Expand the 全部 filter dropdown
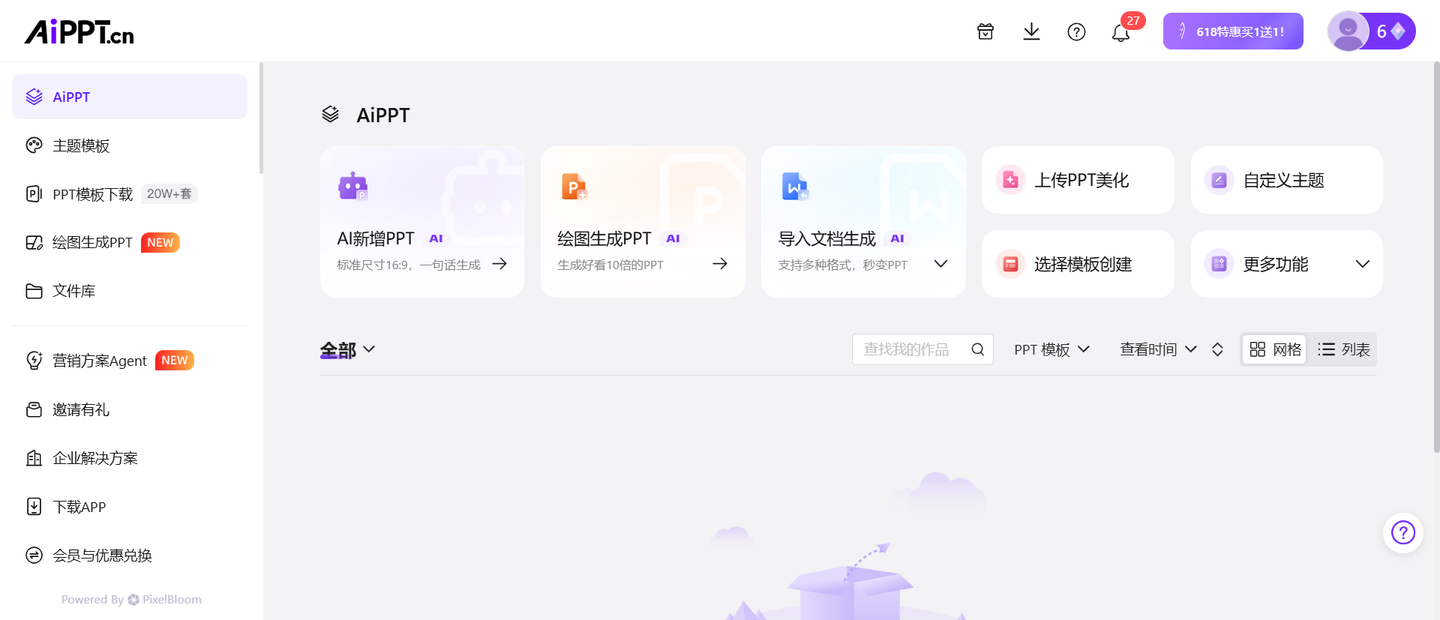Screen dimensions: 1440x620 coord(348,349)
